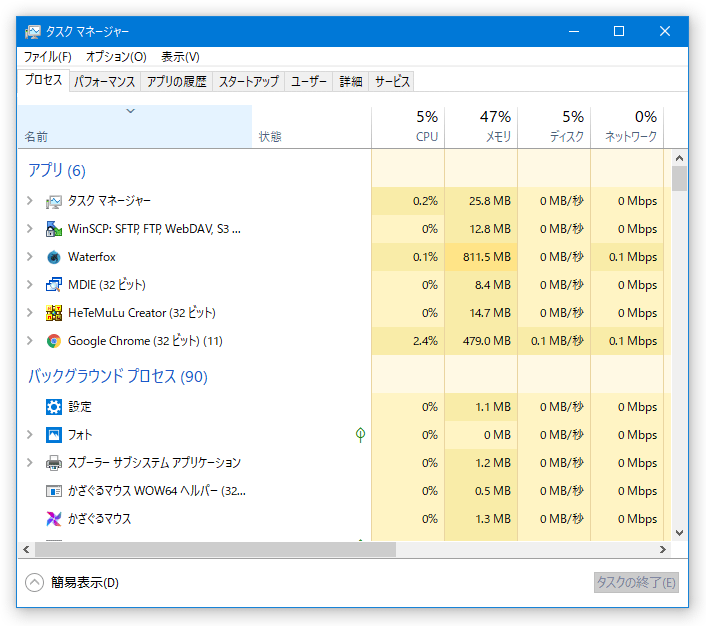
Task: Expand the Google Chrome process group
Action: coord(30,341)
